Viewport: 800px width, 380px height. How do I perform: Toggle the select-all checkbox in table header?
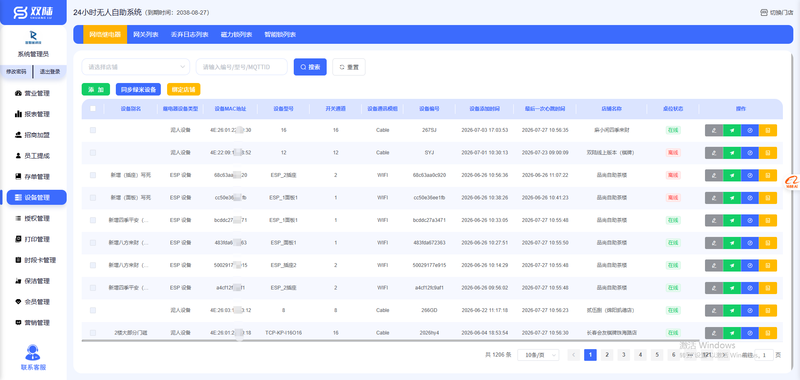(93, 108)
